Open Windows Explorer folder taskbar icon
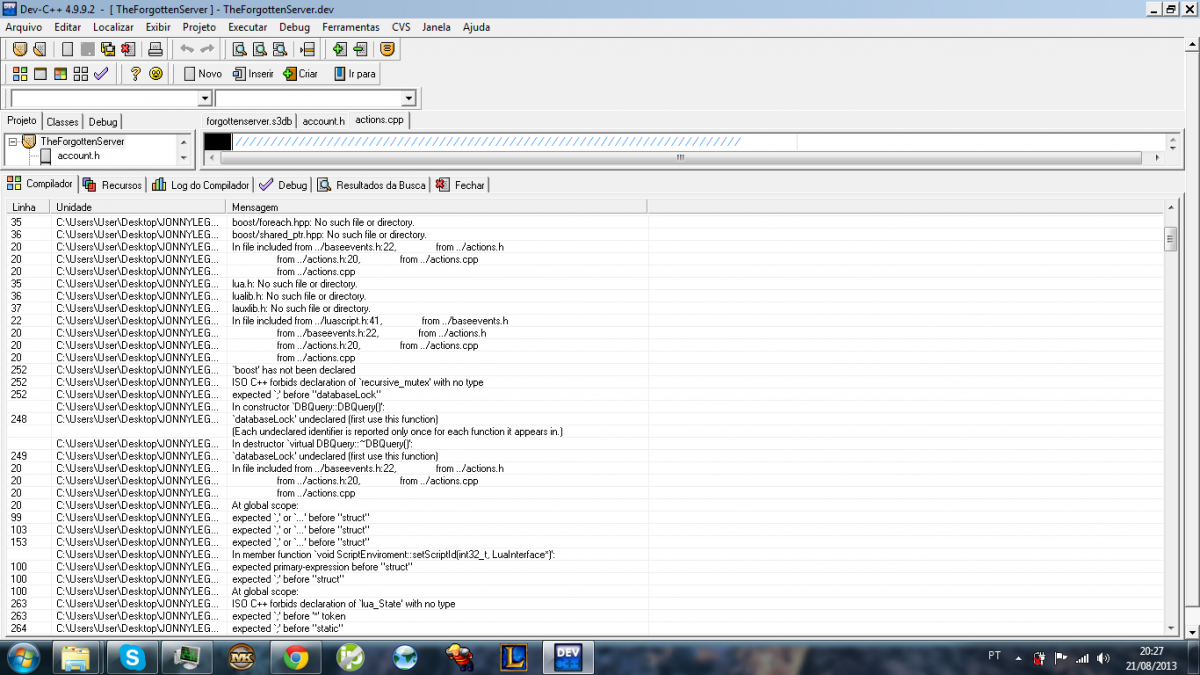This screenshot has height=675, width=1200. click(x=78, y=657)
